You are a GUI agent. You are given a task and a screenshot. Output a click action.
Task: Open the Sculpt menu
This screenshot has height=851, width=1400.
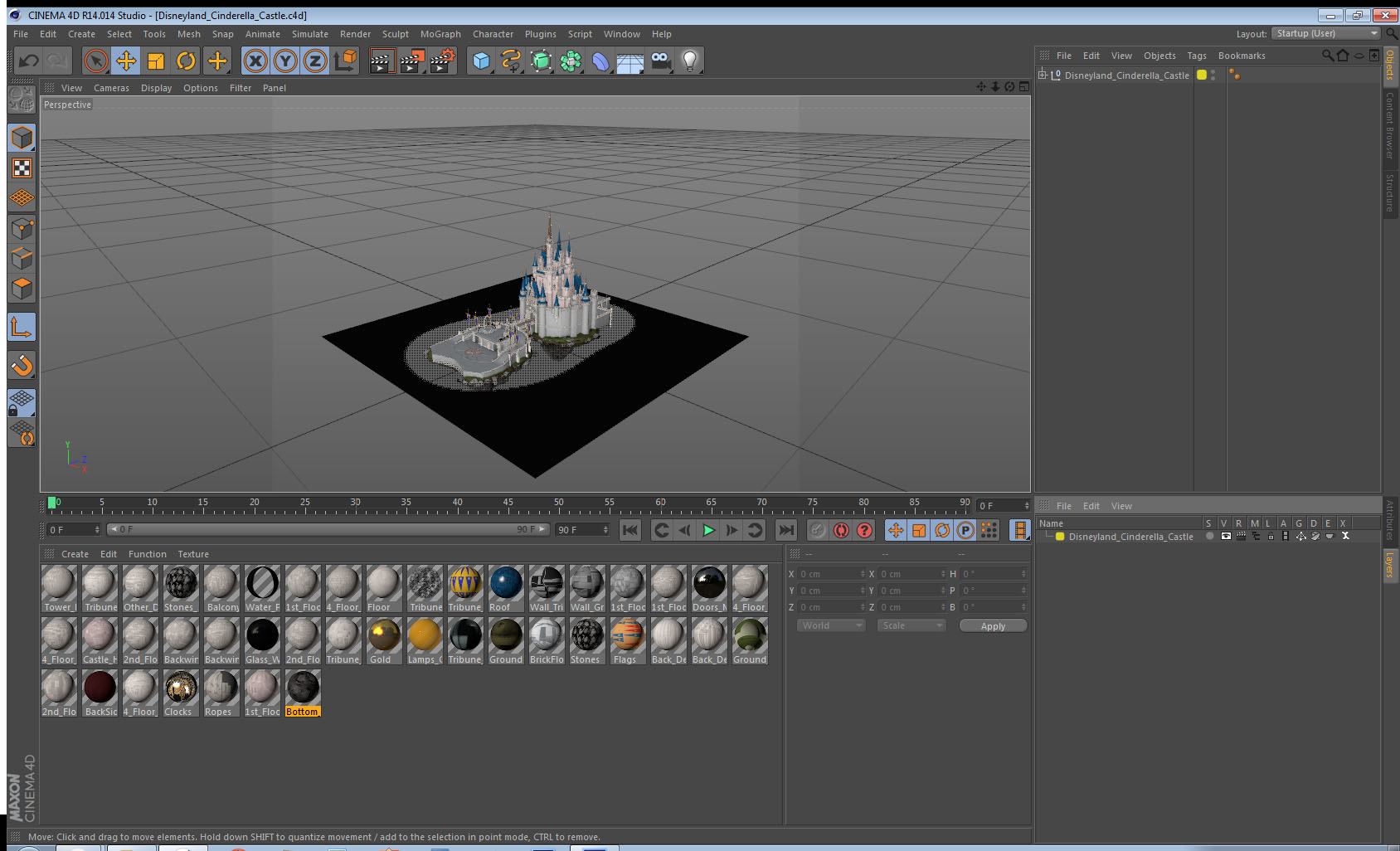[x=396, y=34]
